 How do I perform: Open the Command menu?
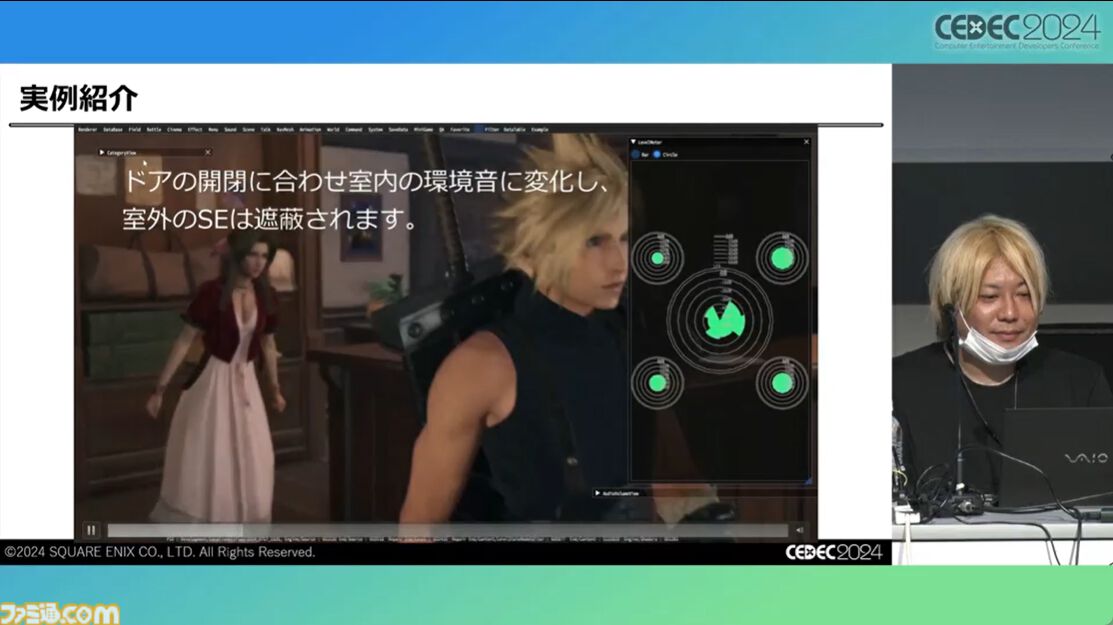coord(353,130)
